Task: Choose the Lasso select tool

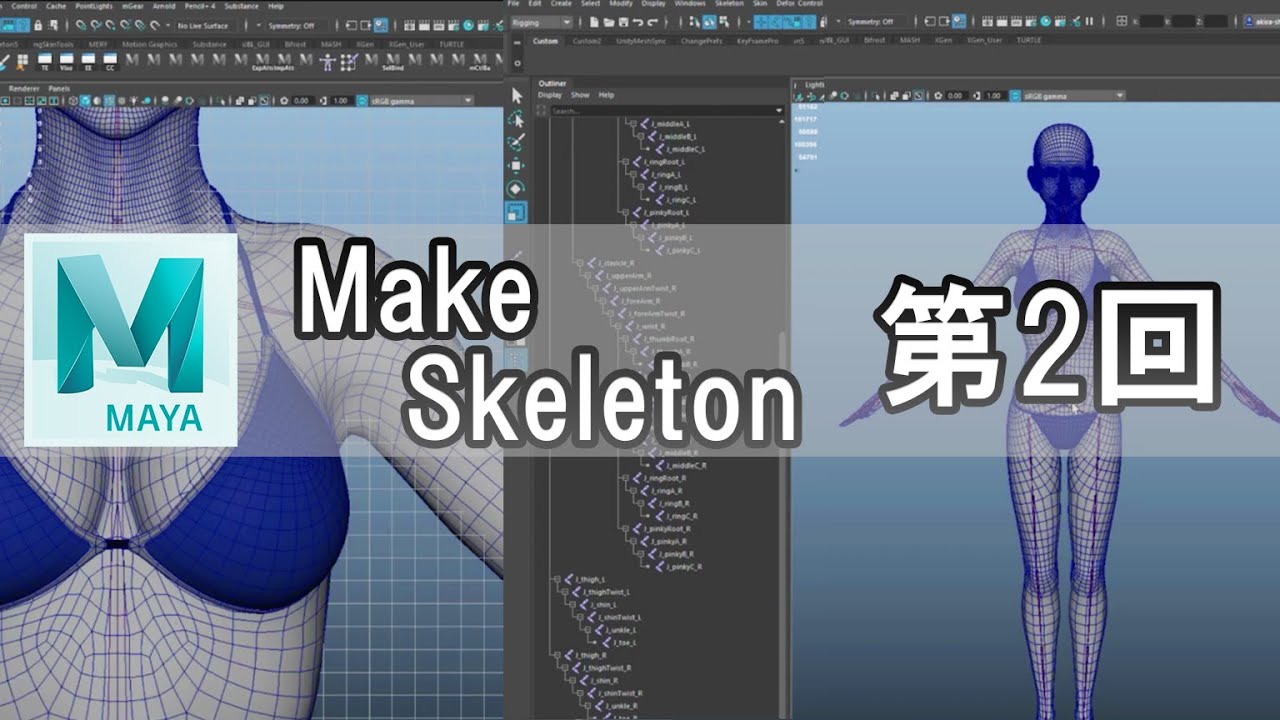Action: [516, 119]
